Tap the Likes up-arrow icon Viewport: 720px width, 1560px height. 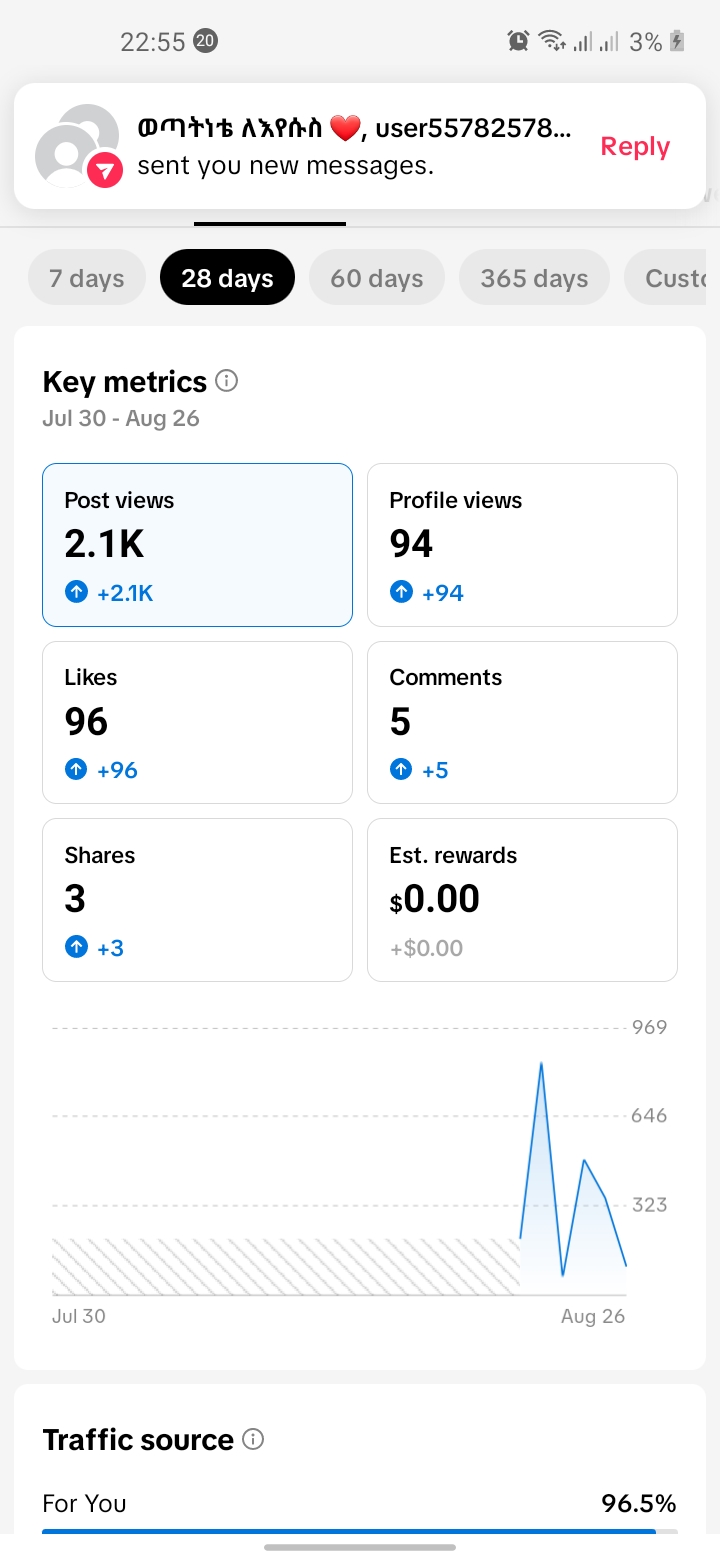point(76,770)
